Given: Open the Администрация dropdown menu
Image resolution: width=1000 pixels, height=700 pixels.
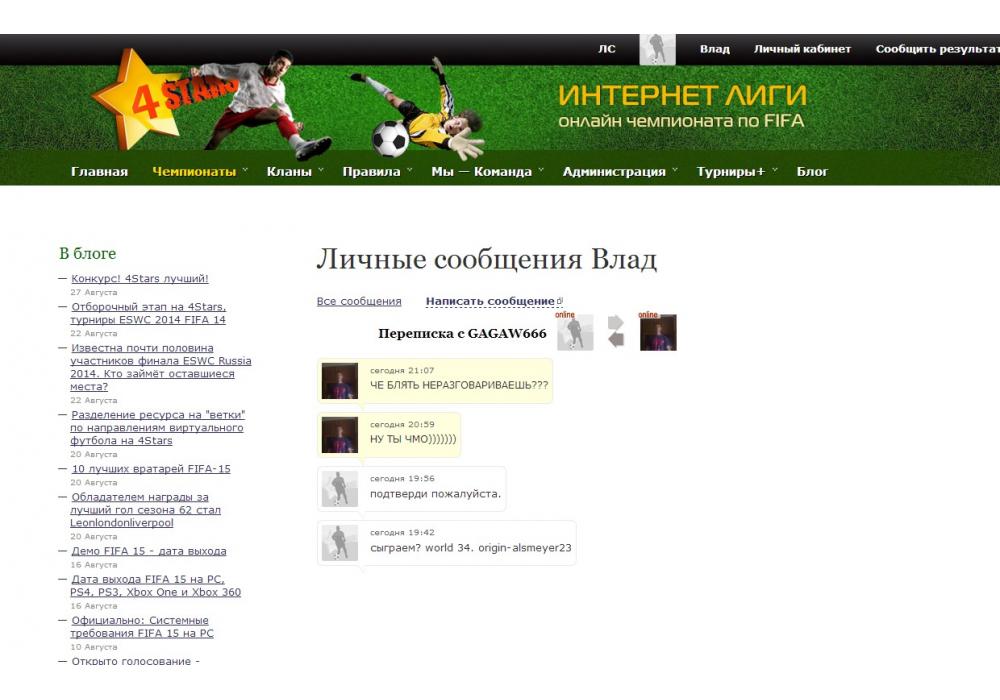Looking at the screenshot, I should pos(619,171).
